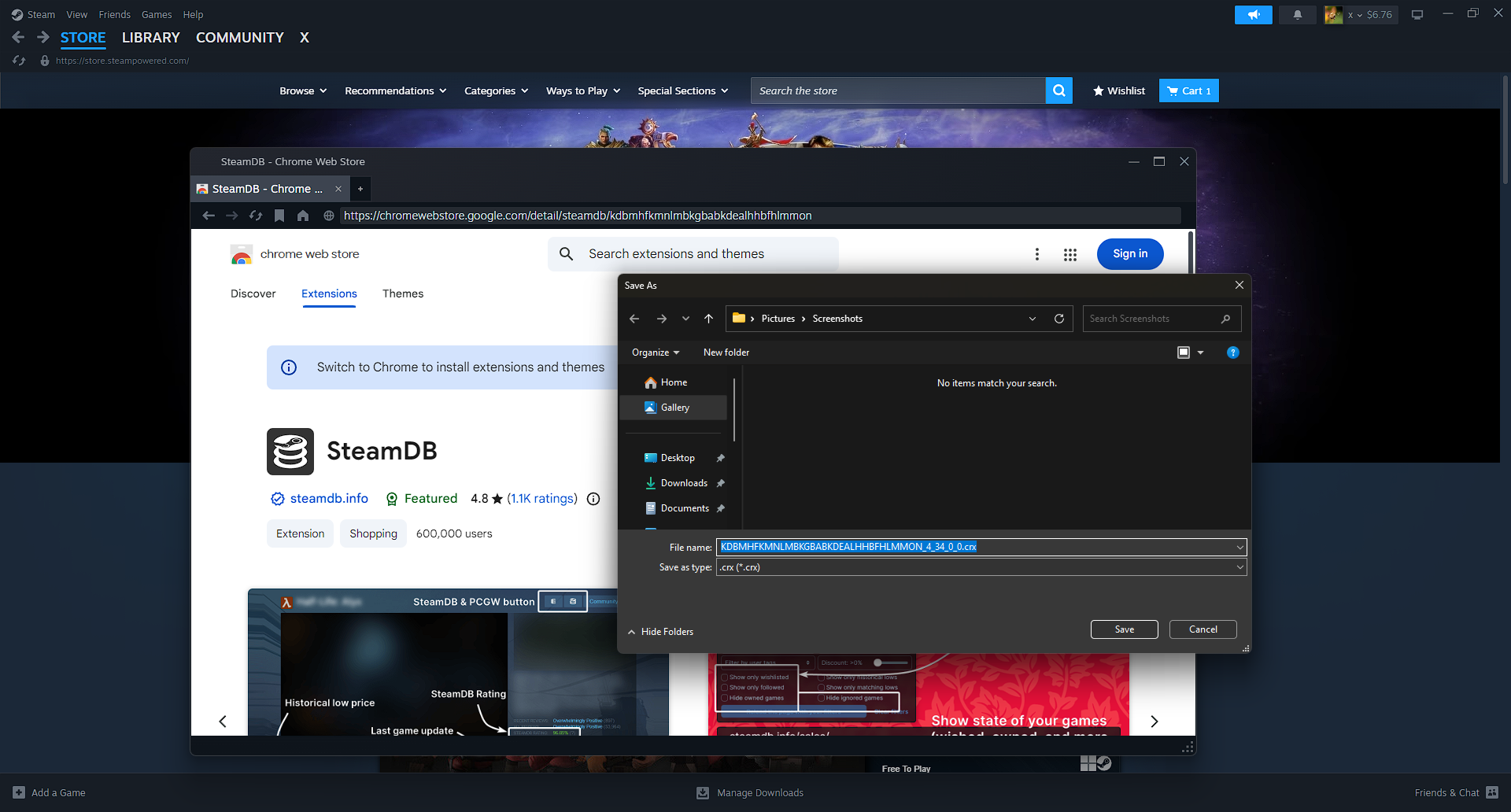Open the Organize dropdown in Save As
1511x812 pixels.
[x=656, y=352]
